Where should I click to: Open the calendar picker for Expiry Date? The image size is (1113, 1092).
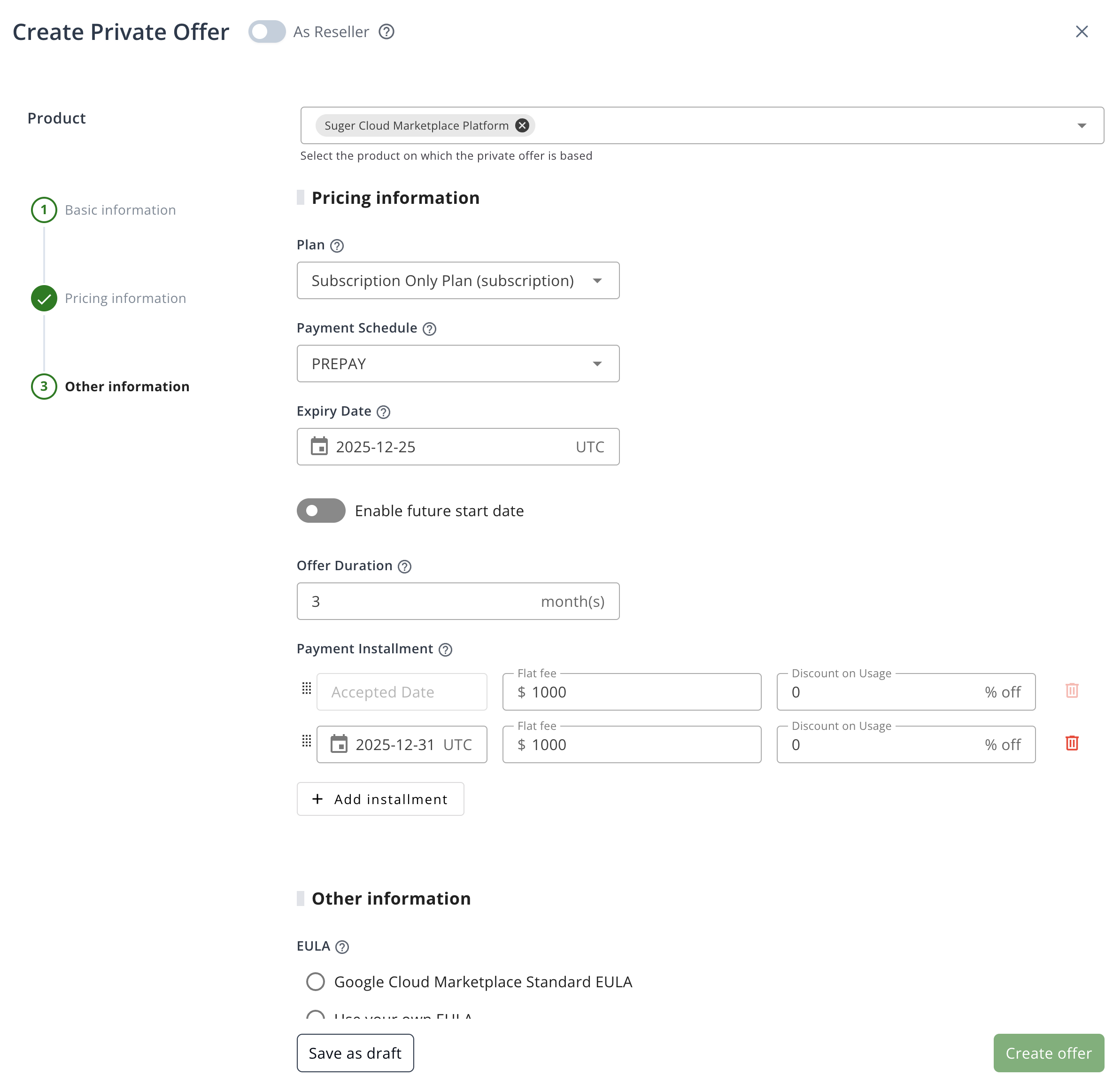319,447
